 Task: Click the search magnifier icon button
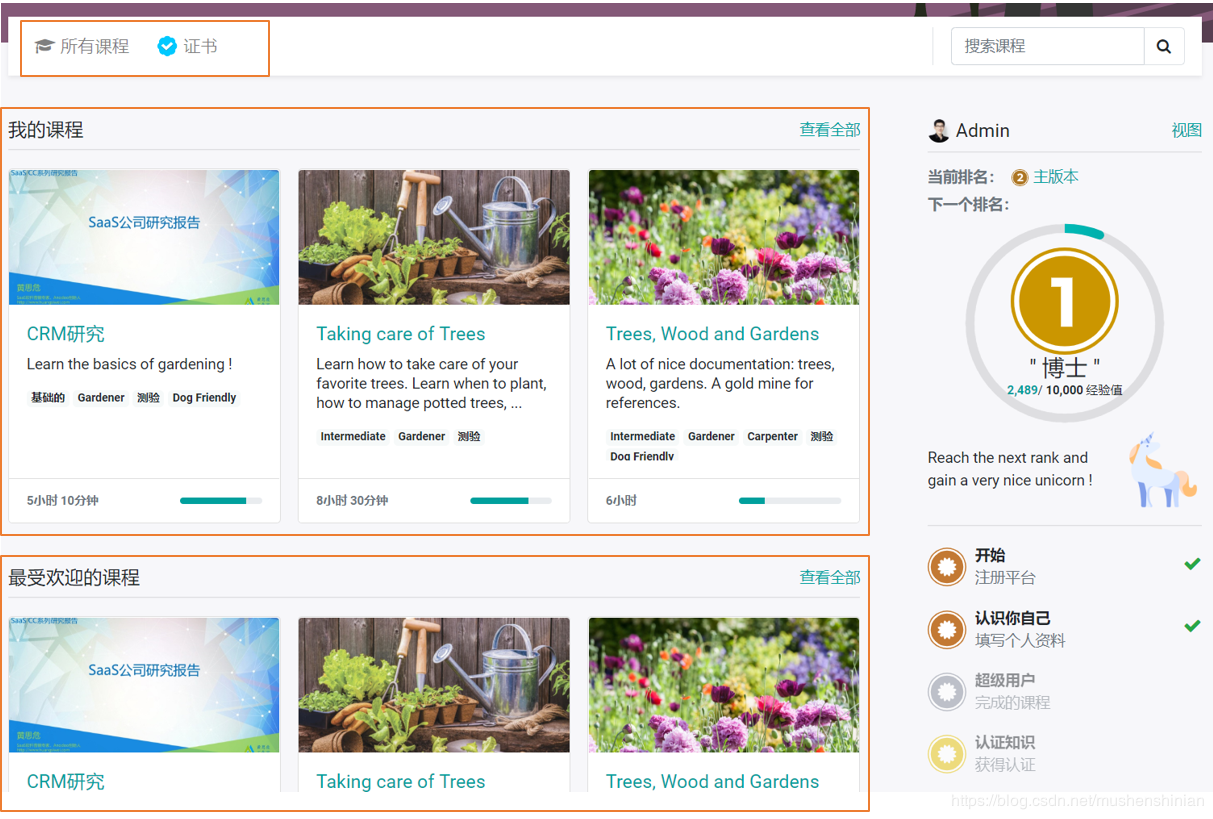(x=1164, y=46)
